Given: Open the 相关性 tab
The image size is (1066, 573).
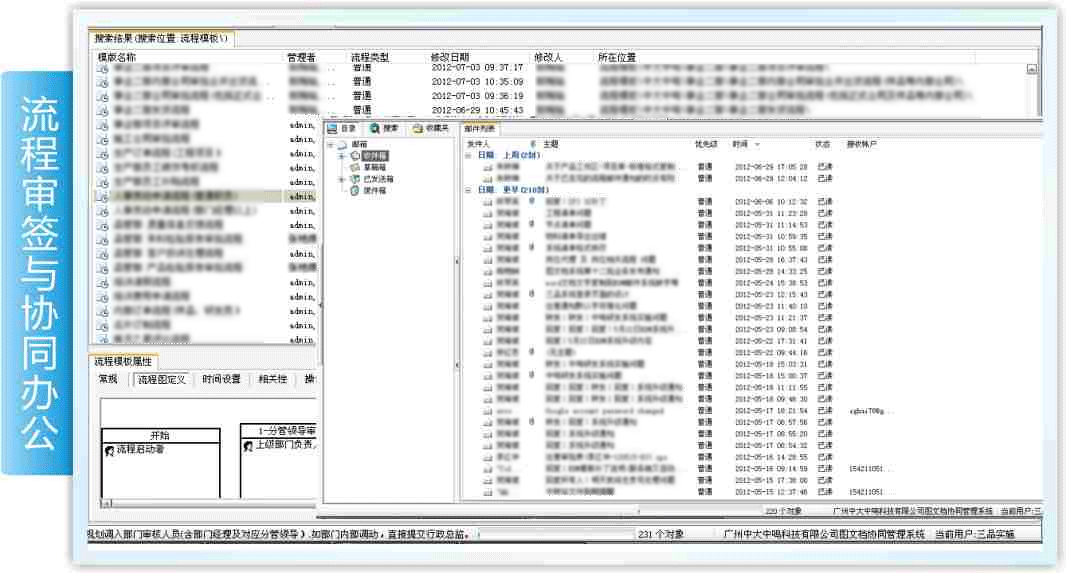Looking at the screenshot, I should coord(273,380).
